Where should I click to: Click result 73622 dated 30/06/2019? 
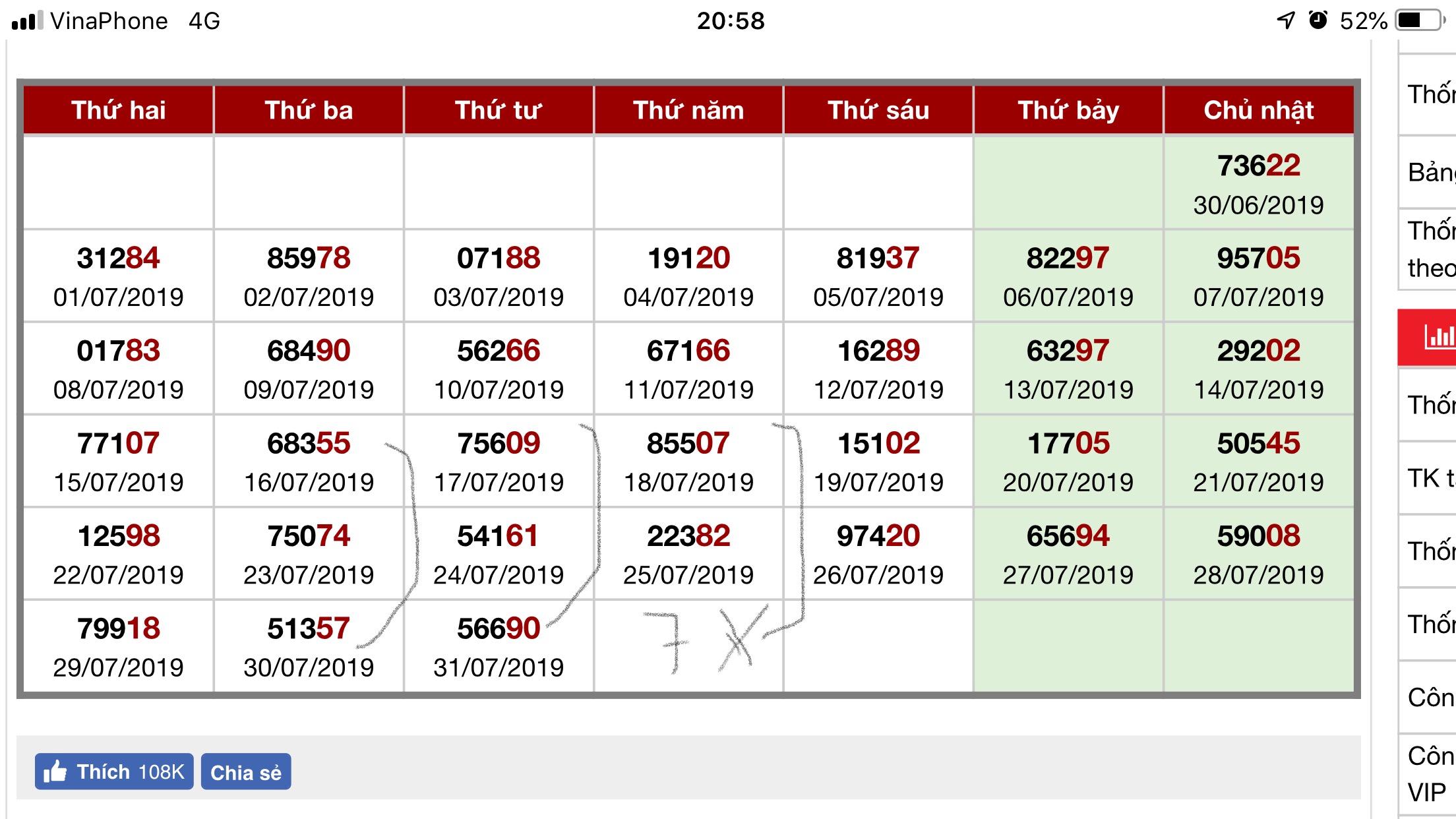(1259, 183)
